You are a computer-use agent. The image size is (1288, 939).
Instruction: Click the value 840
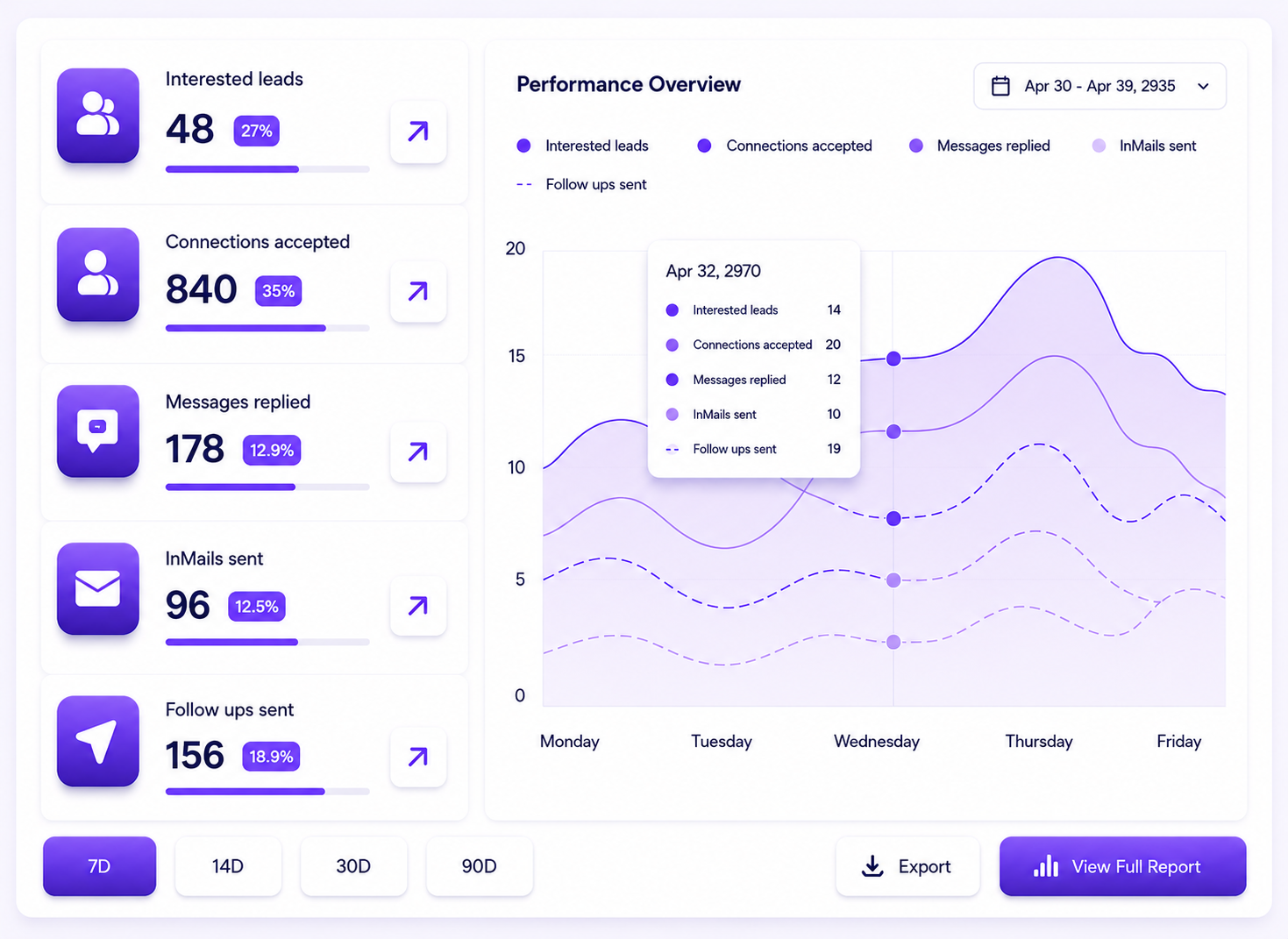click(202, 289)
